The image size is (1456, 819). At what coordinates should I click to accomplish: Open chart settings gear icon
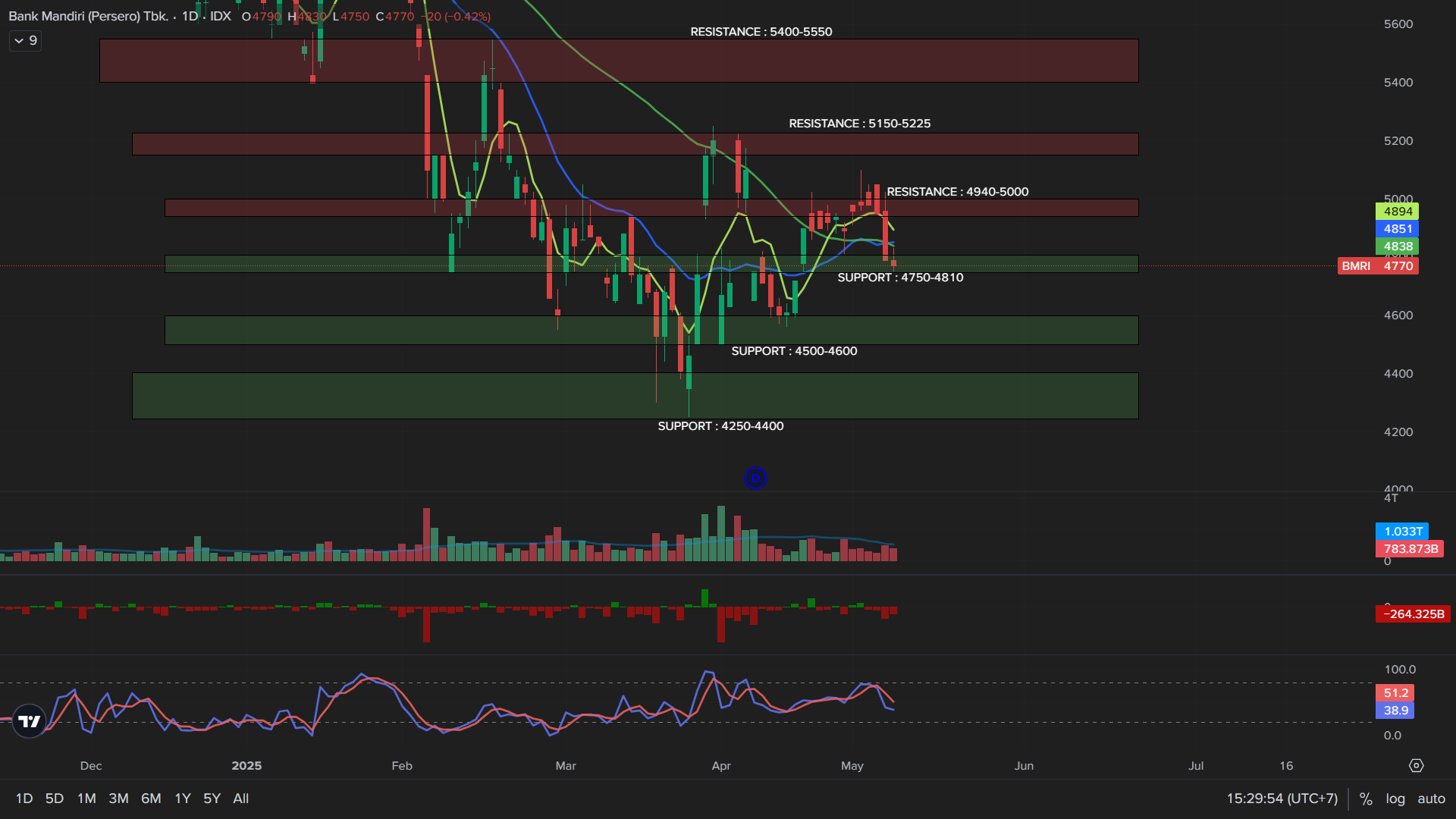tap(1416, 766)
